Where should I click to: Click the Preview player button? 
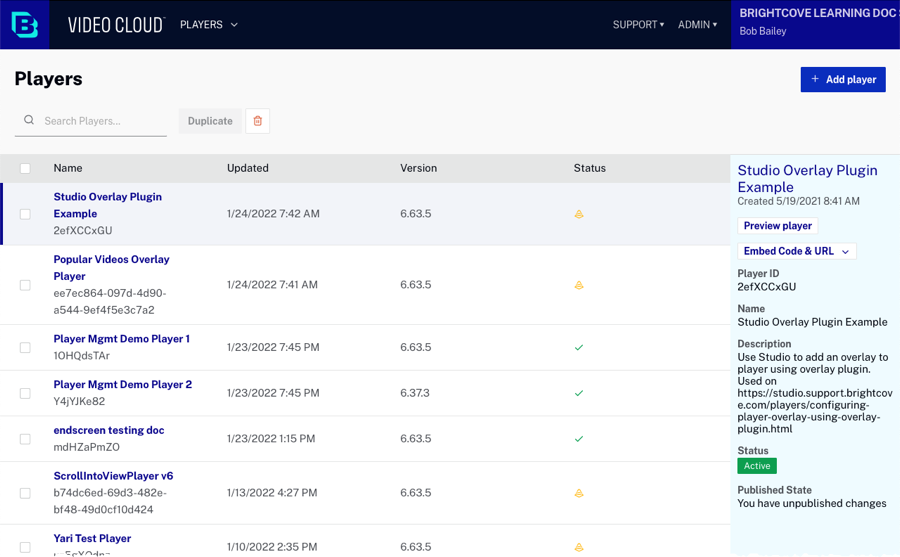click(777, 226)
